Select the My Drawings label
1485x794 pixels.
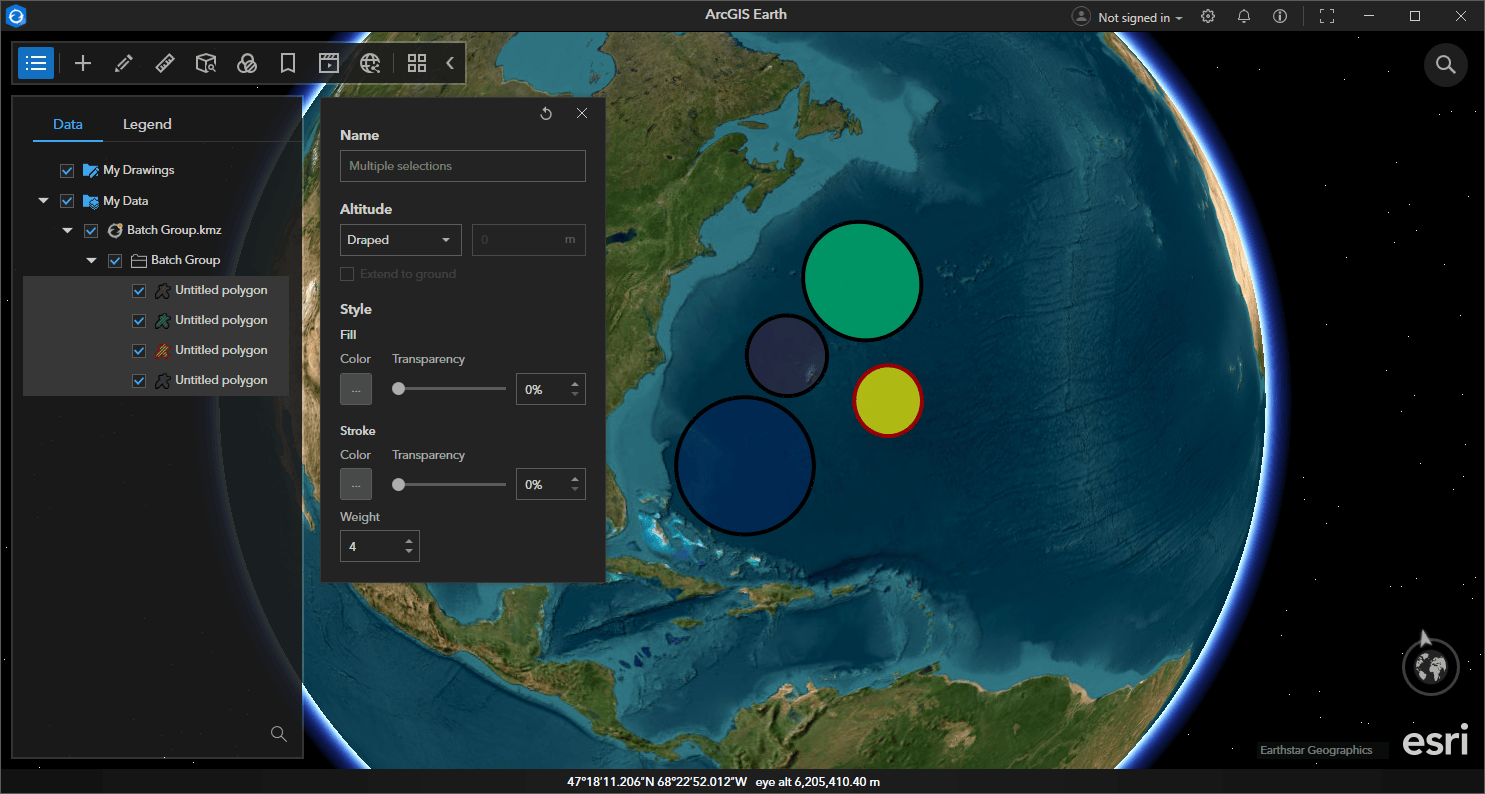pos(139,170)
